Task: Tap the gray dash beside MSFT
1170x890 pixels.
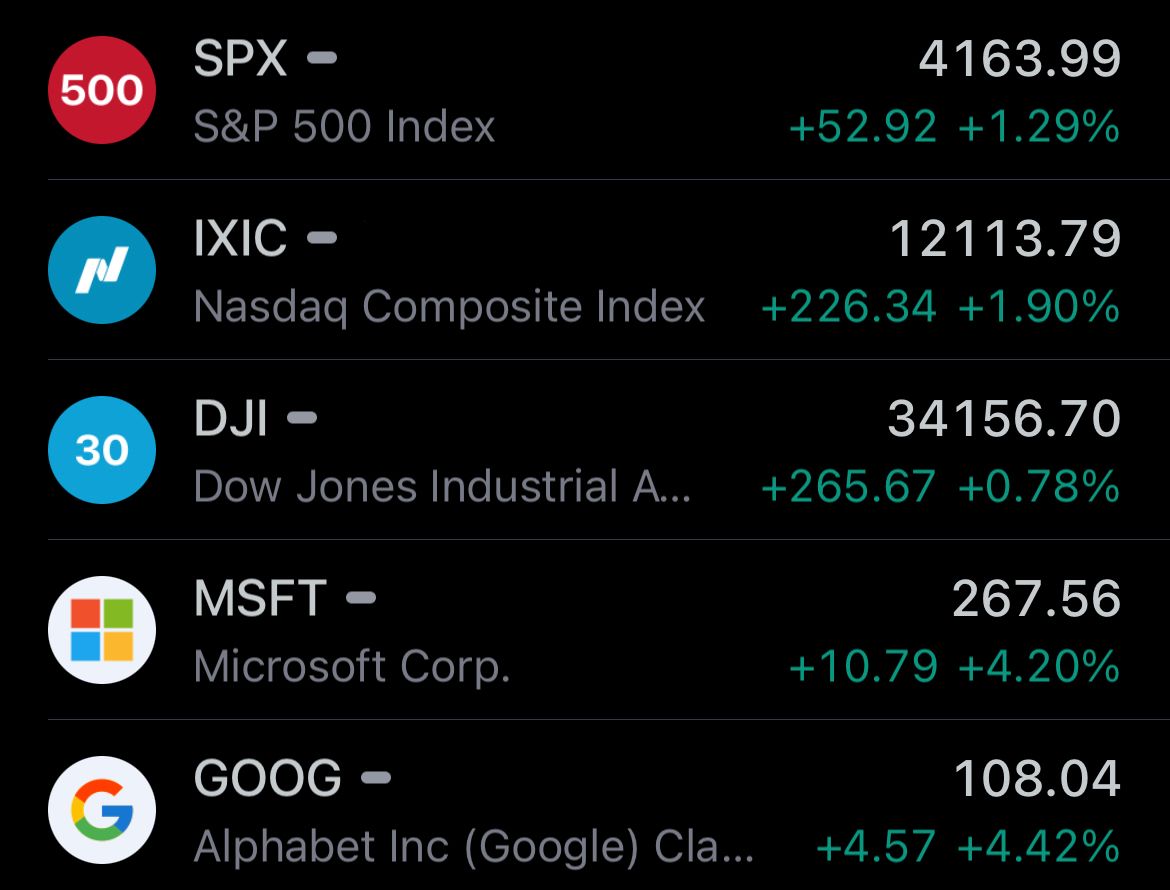Action: 361,598
